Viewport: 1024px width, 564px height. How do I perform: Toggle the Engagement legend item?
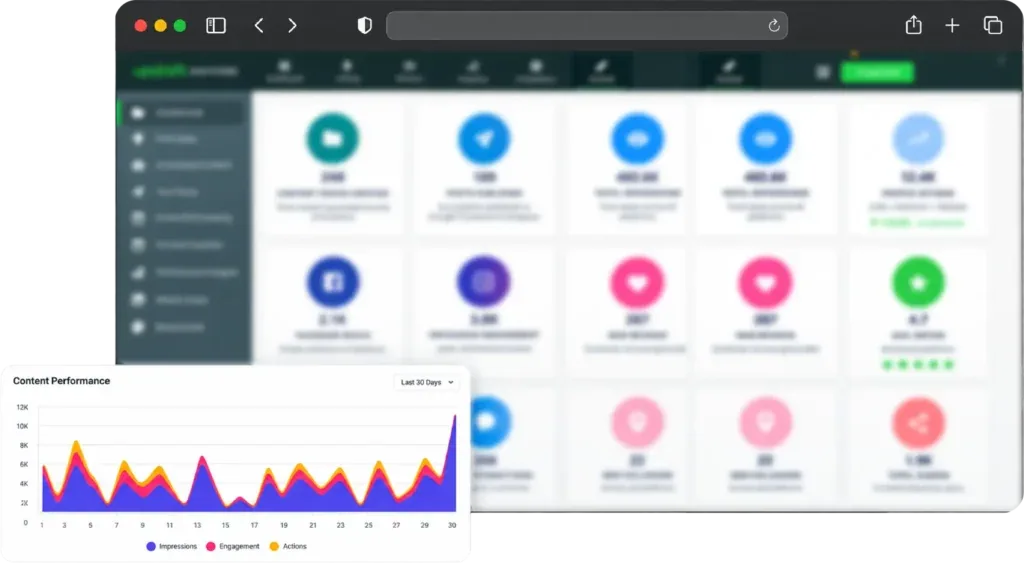point(232,546)
